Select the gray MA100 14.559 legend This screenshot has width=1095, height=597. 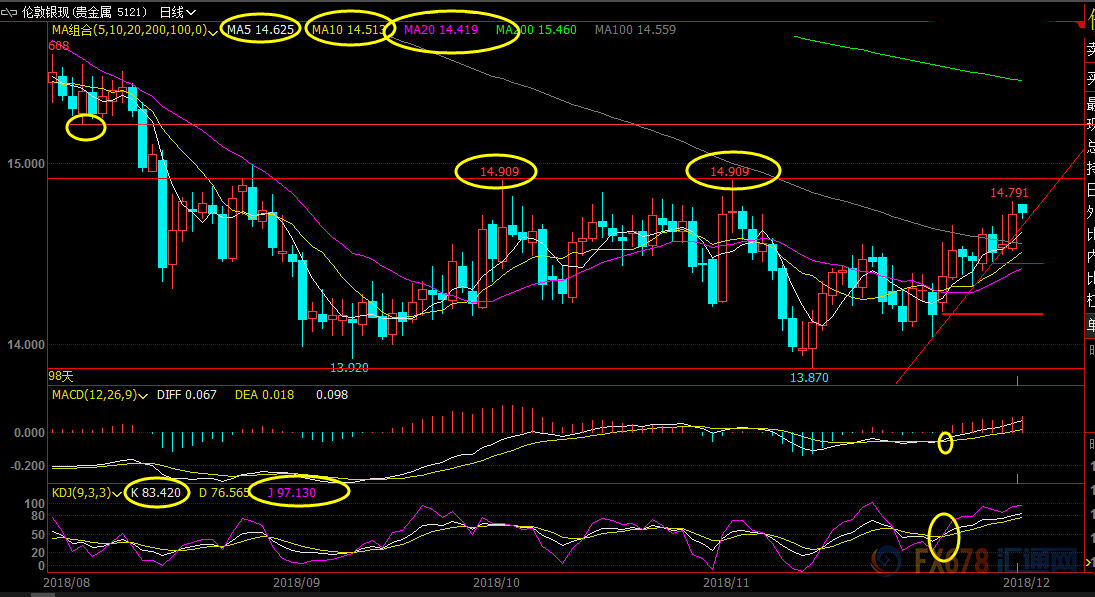(635, 30)
